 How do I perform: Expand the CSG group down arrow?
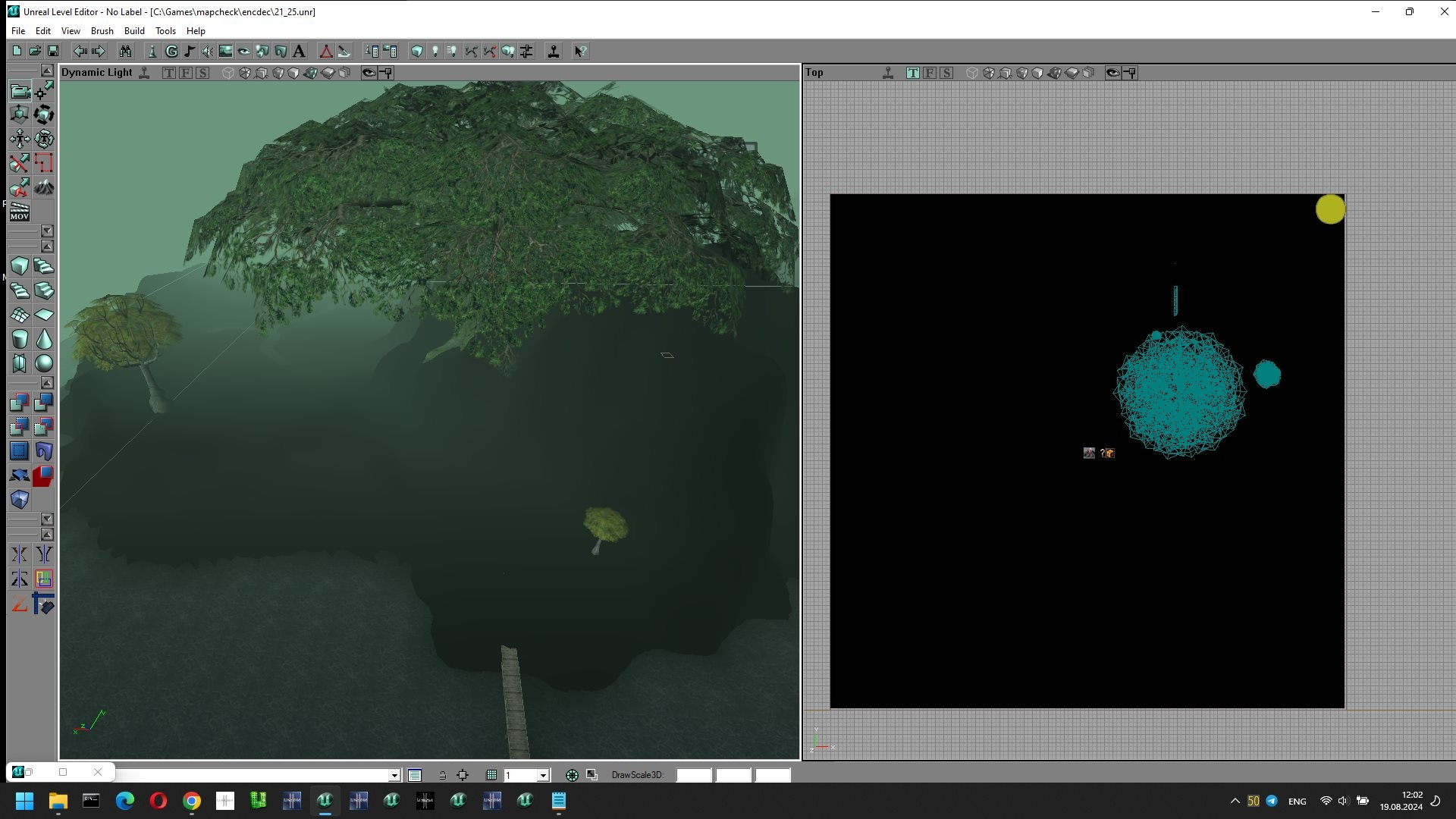[47, 519]
